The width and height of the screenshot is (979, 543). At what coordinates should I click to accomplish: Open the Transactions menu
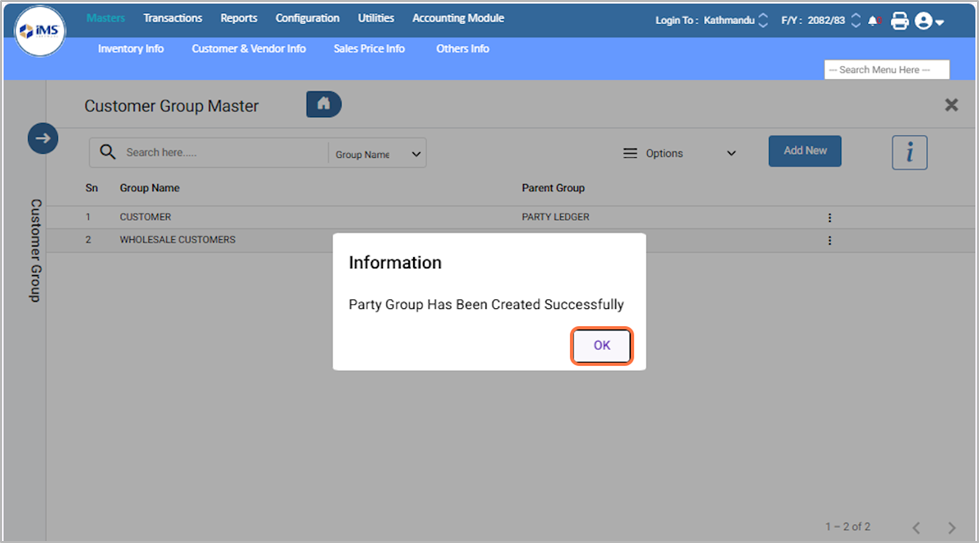coord(172,18)
